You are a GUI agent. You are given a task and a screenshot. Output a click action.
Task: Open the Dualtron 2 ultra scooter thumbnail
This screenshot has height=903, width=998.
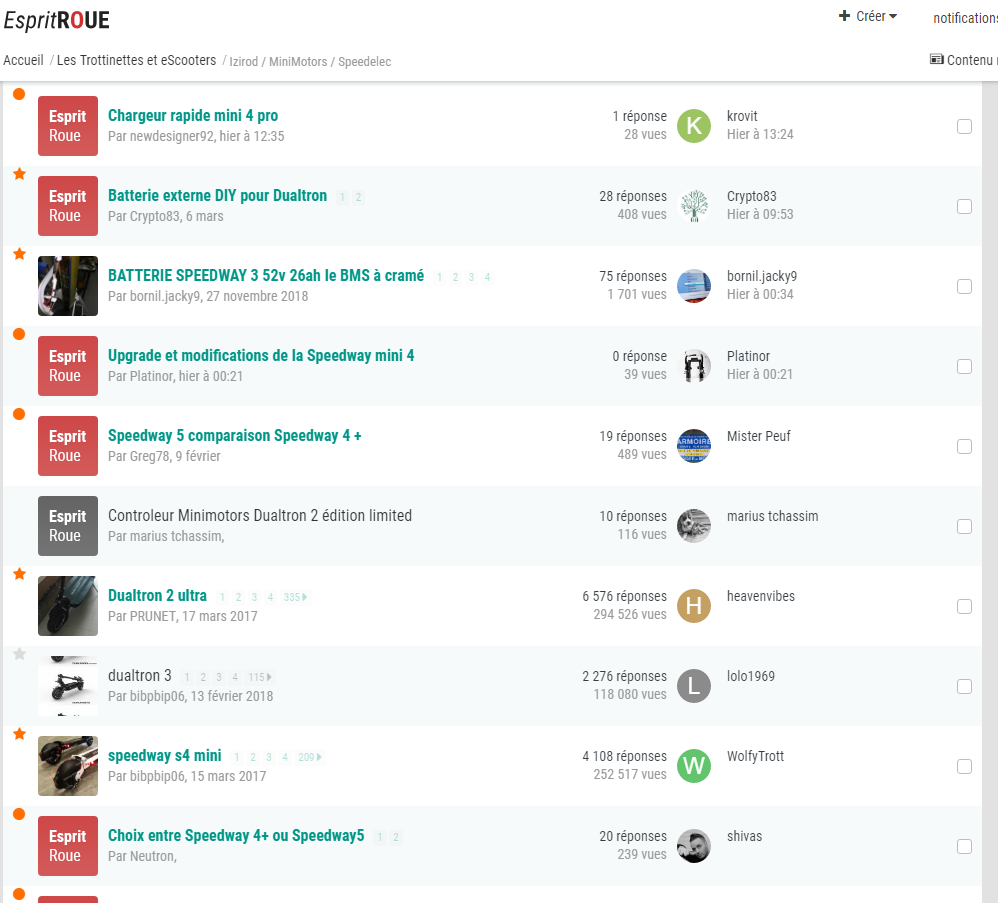[68, 606]
